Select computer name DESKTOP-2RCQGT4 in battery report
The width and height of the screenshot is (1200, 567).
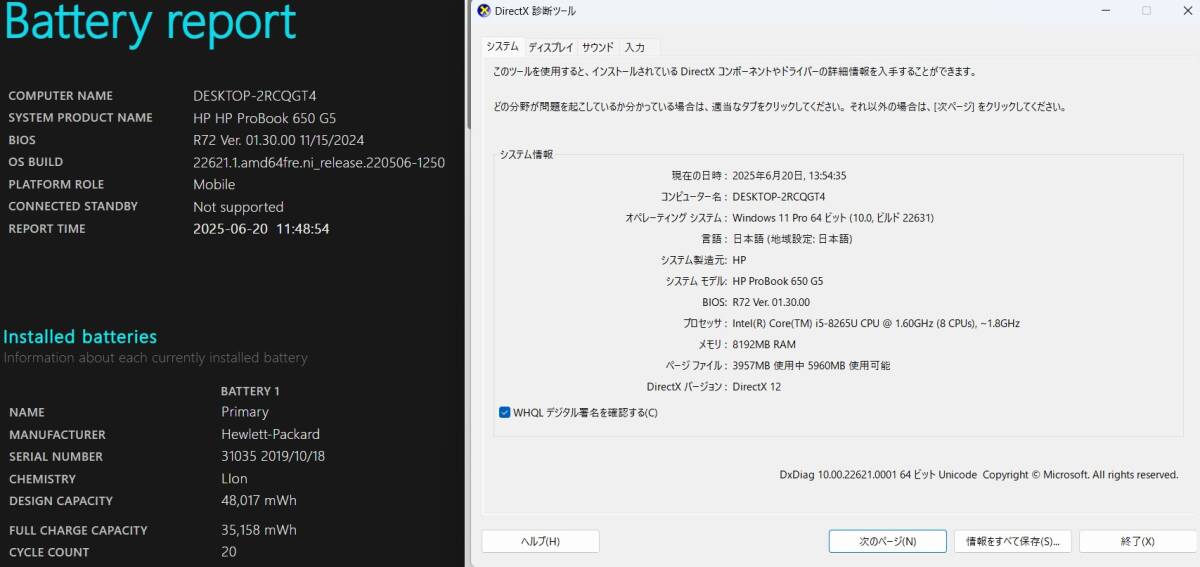pyautogui.click(x=255, y=96)
